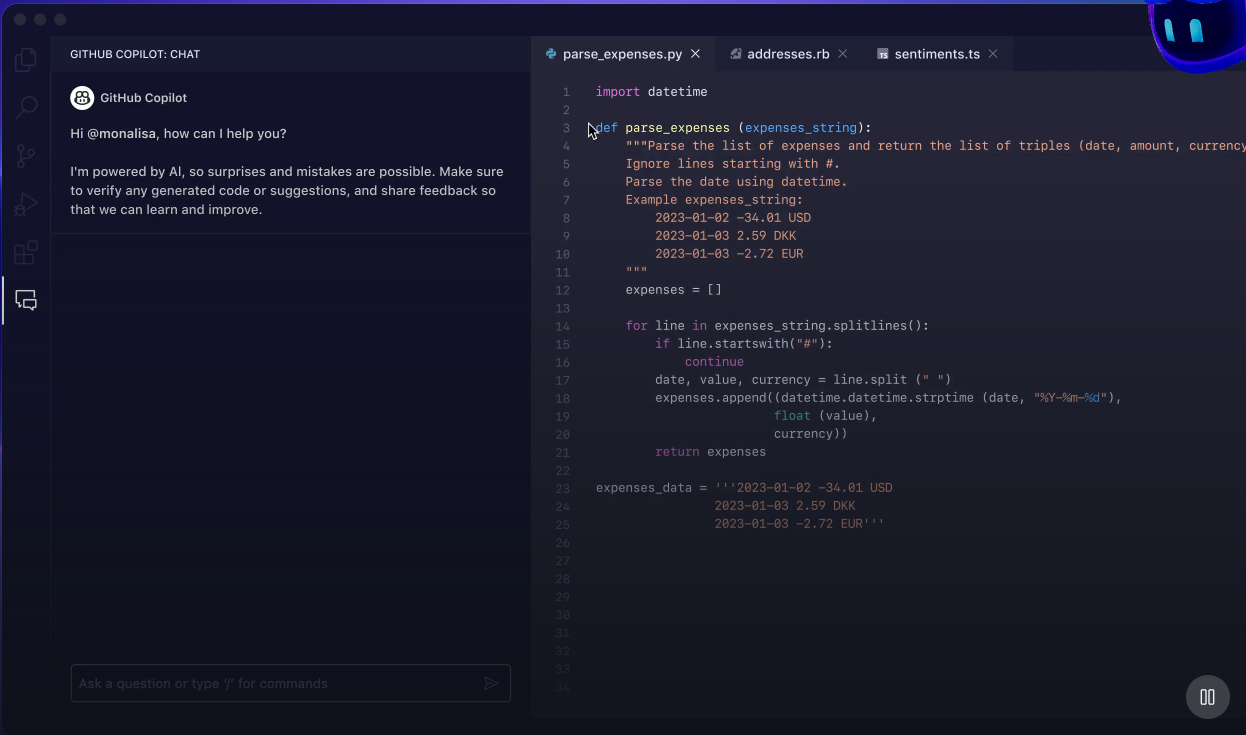The width and height of the screenshot is (1246, 735).
Task: Open the Explorer files icon in activity bar
Action: (26, 60)
